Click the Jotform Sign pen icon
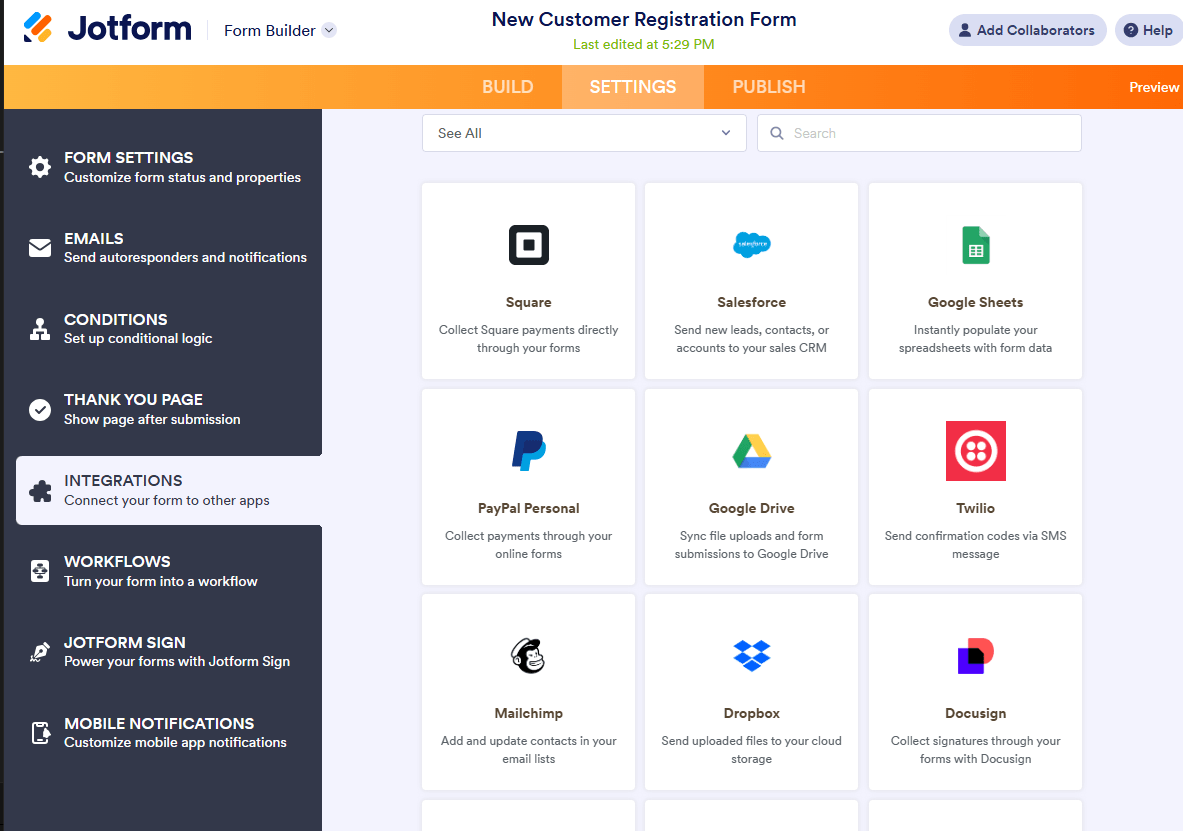Screen dimensions: 1183x831 click(40, 651)
